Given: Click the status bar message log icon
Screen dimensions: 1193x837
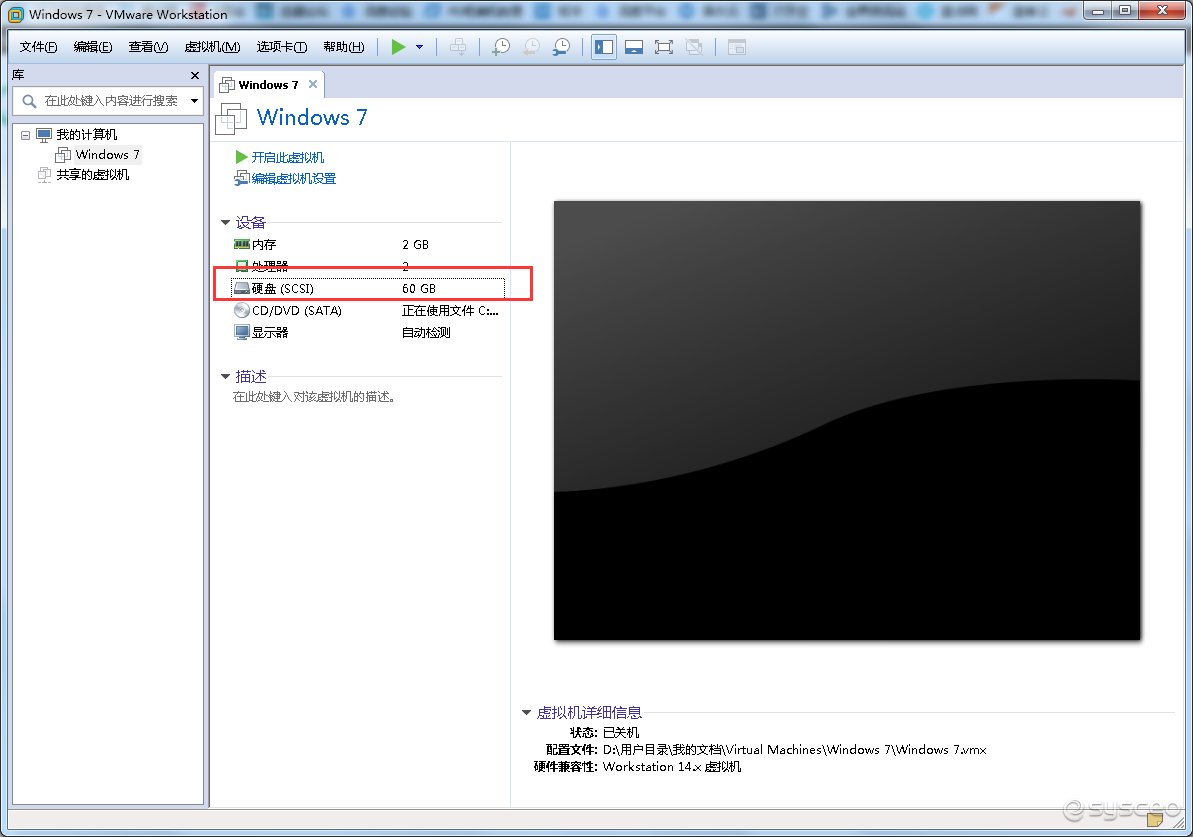Looking at the screenshot, I should [x=1155, y=819].
